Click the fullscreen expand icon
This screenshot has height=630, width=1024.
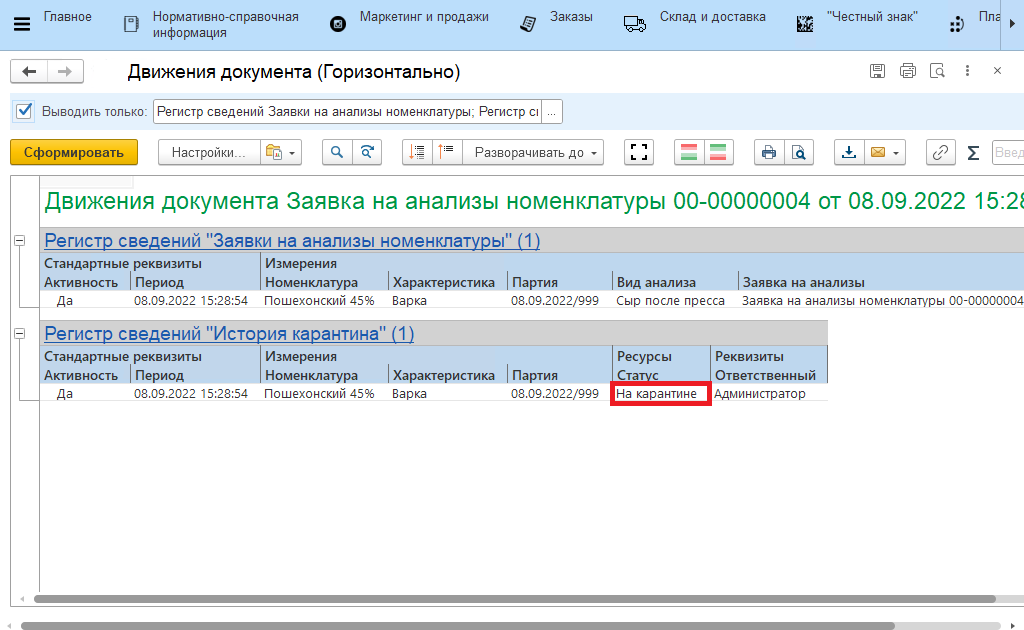[x=638, y=152]
